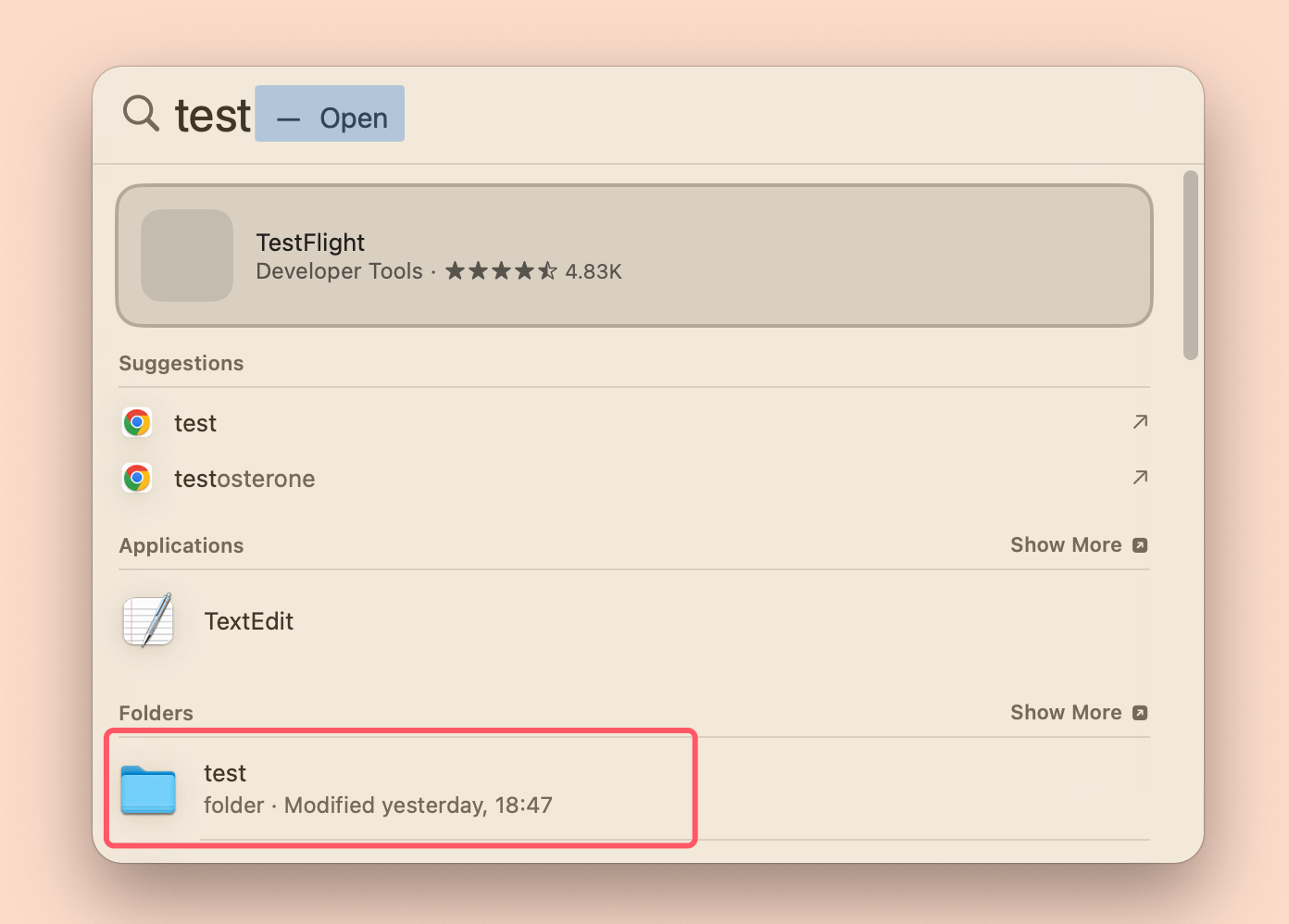Click the arrow icon on the "testosterone" row
Viewport: 1289px width, 924px height.
[1140, 478]
